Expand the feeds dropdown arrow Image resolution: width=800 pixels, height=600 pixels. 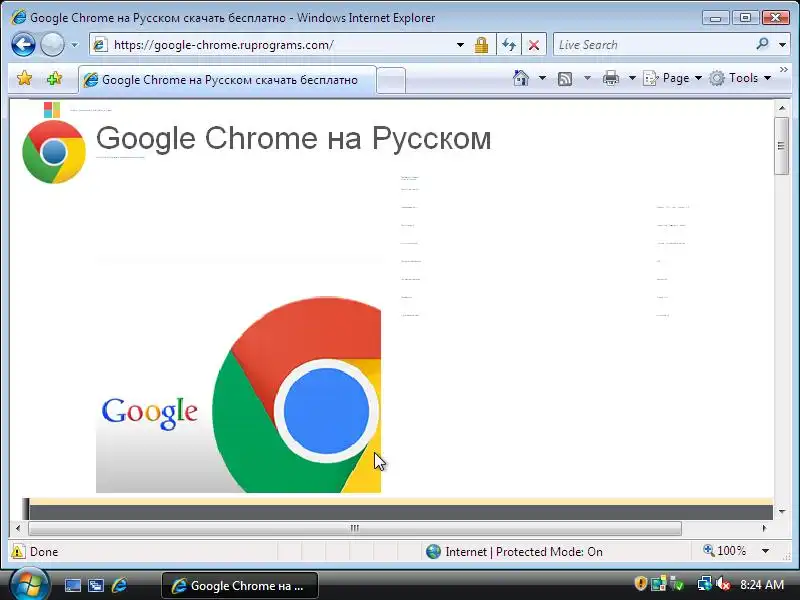click(x=587, y=78)
